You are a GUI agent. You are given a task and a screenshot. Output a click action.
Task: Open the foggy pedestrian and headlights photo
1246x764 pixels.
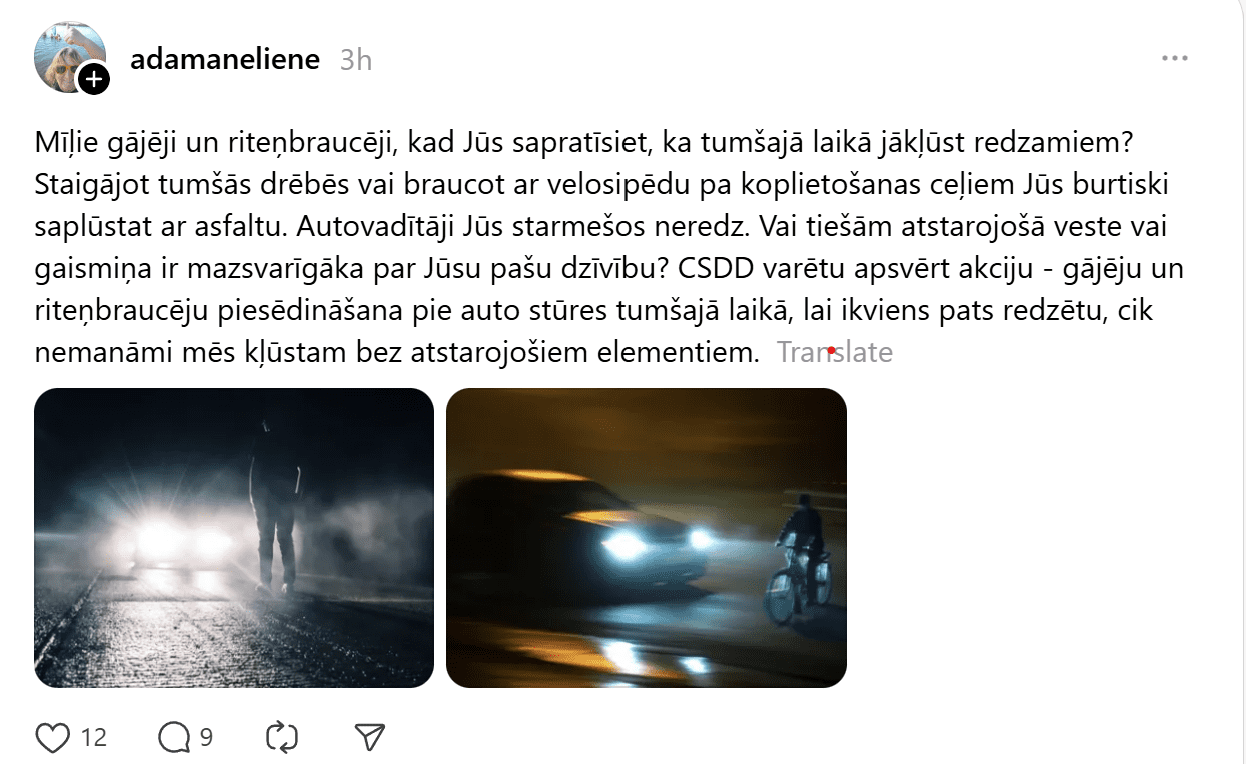click(x=234, y=538)
